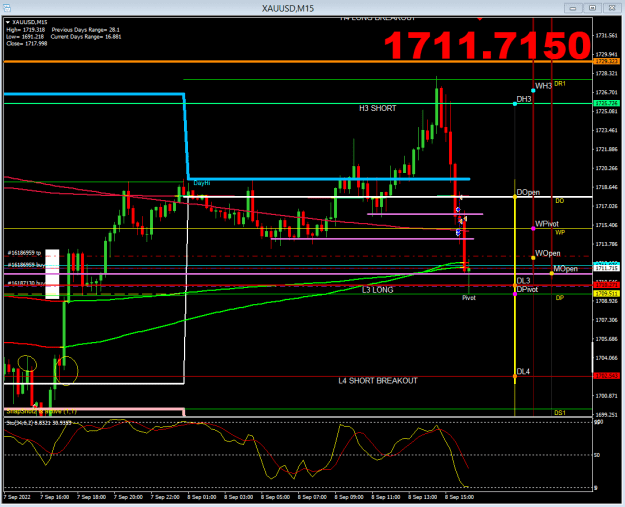Select the magenta DPivot marker dot
Screen dimensions: 625x507
click(x=515, y=294)
